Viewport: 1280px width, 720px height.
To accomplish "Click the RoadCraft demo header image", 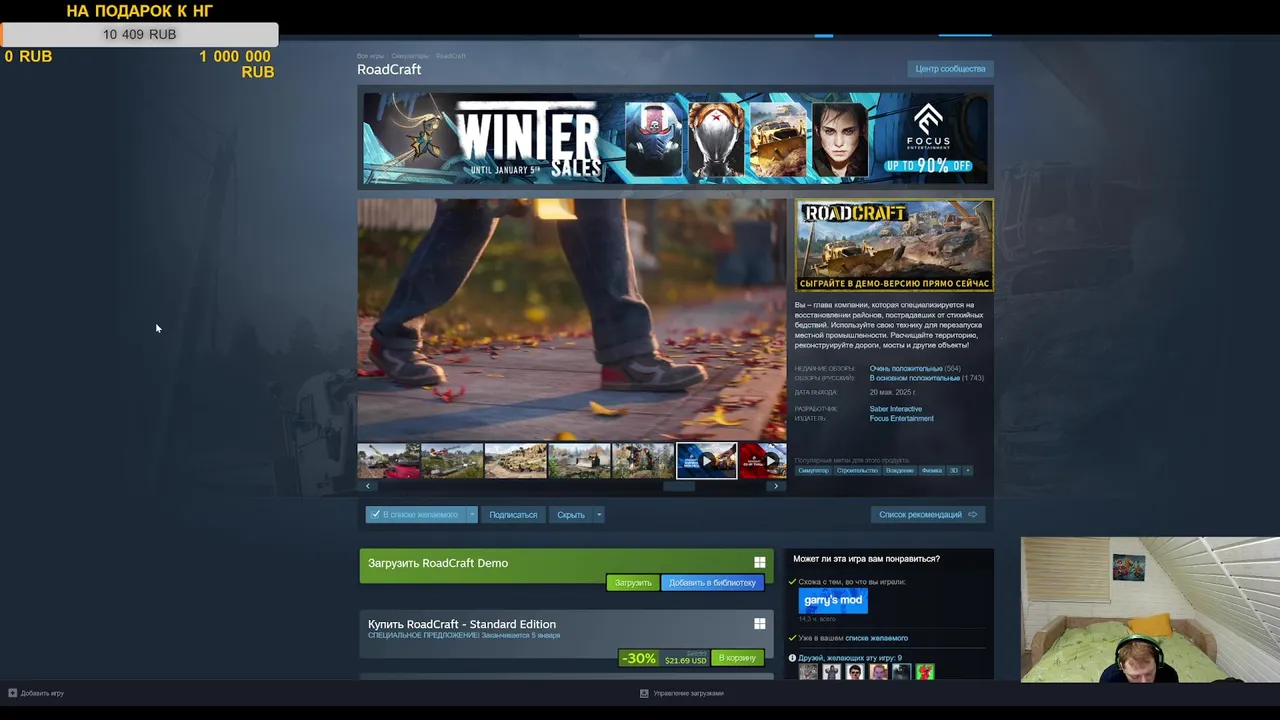I will 894,245.
